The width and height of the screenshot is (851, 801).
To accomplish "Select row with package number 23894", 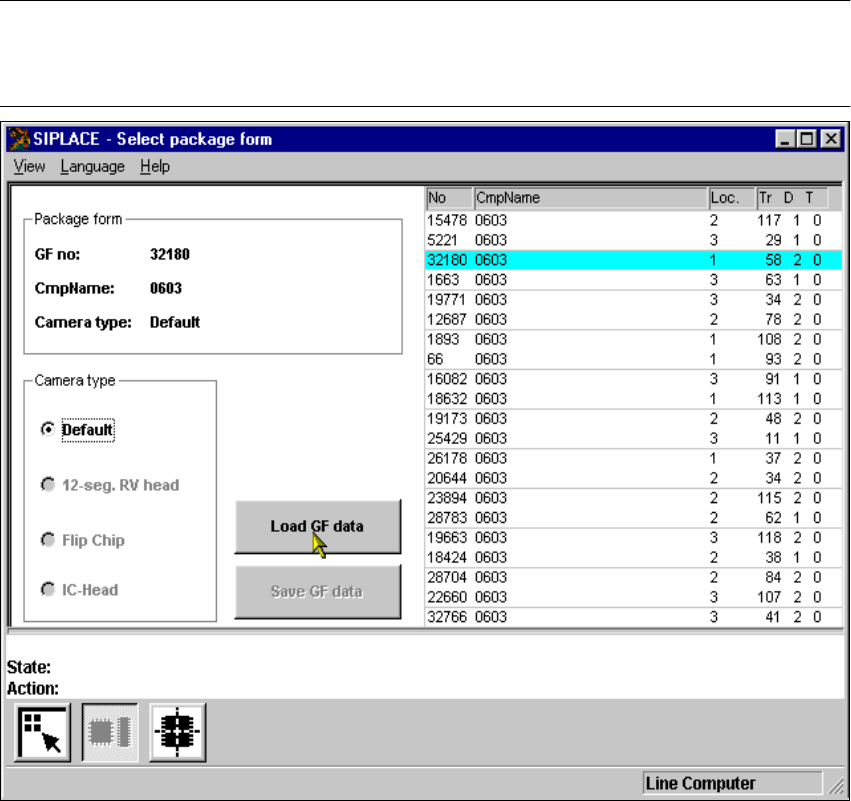I will click(633, 498).
